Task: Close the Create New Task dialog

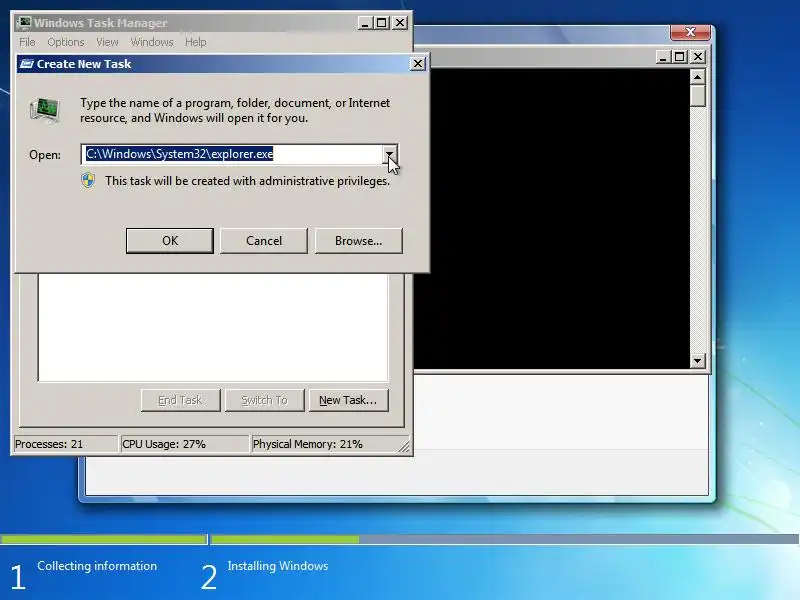Action: click(417, 63)
